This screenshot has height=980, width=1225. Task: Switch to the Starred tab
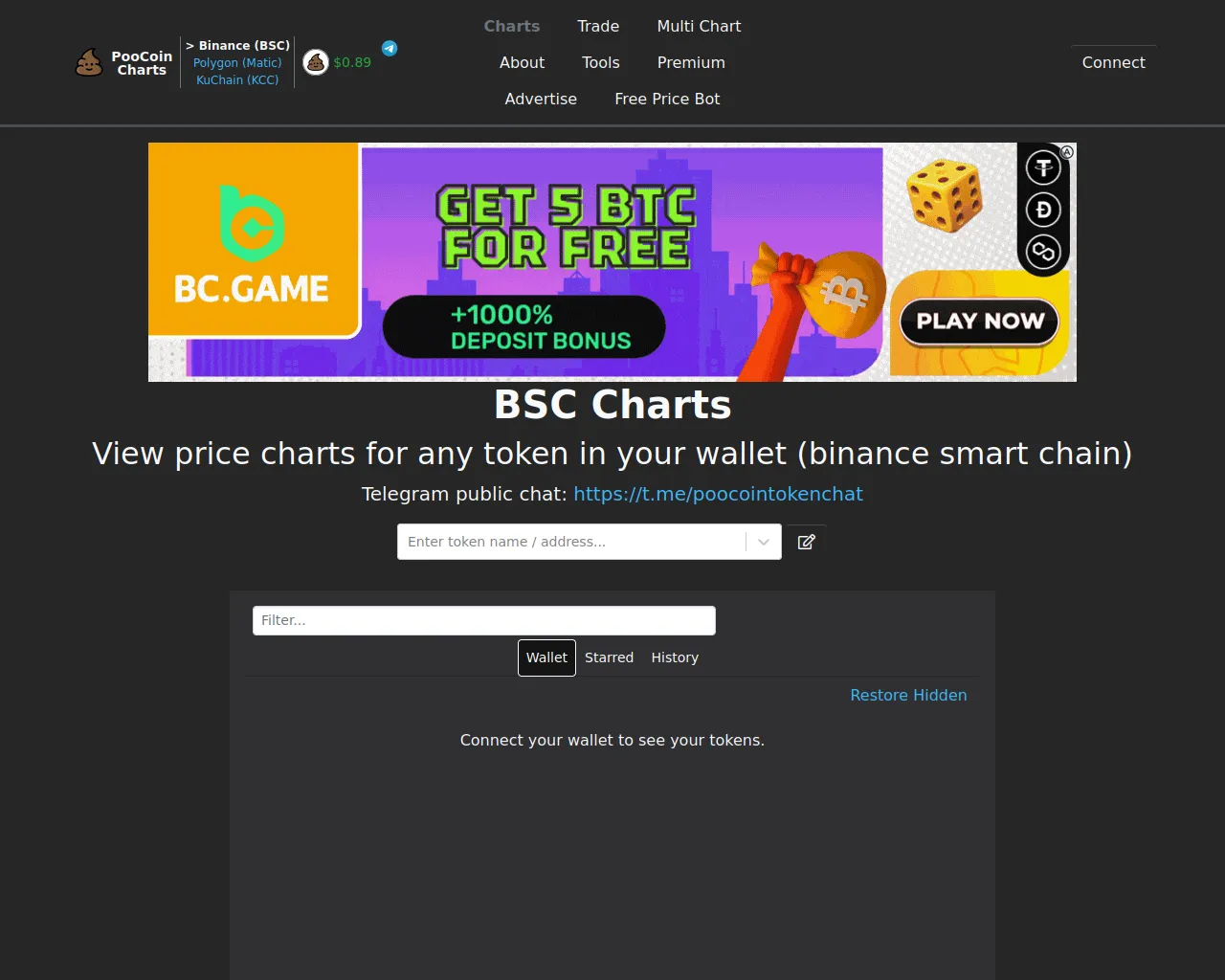click(609, 657)
